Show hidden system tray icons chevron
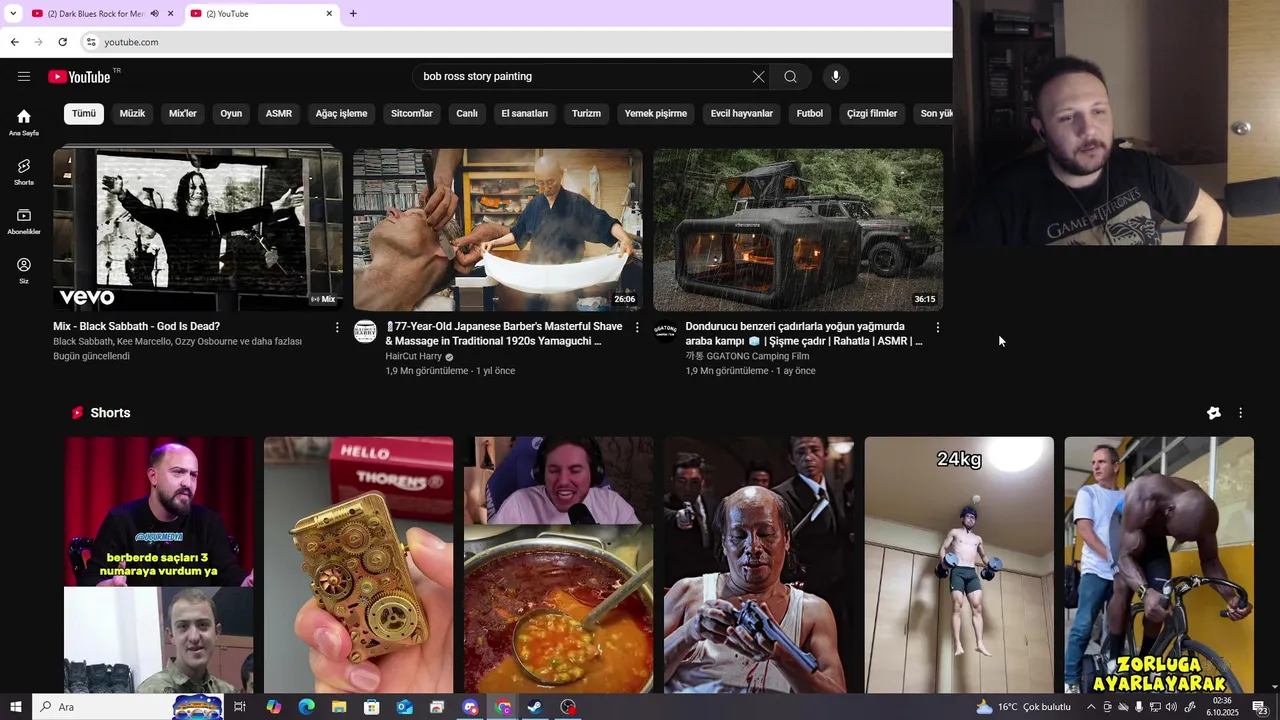Screen dimensions: 1280x720 pos(1091,707)
